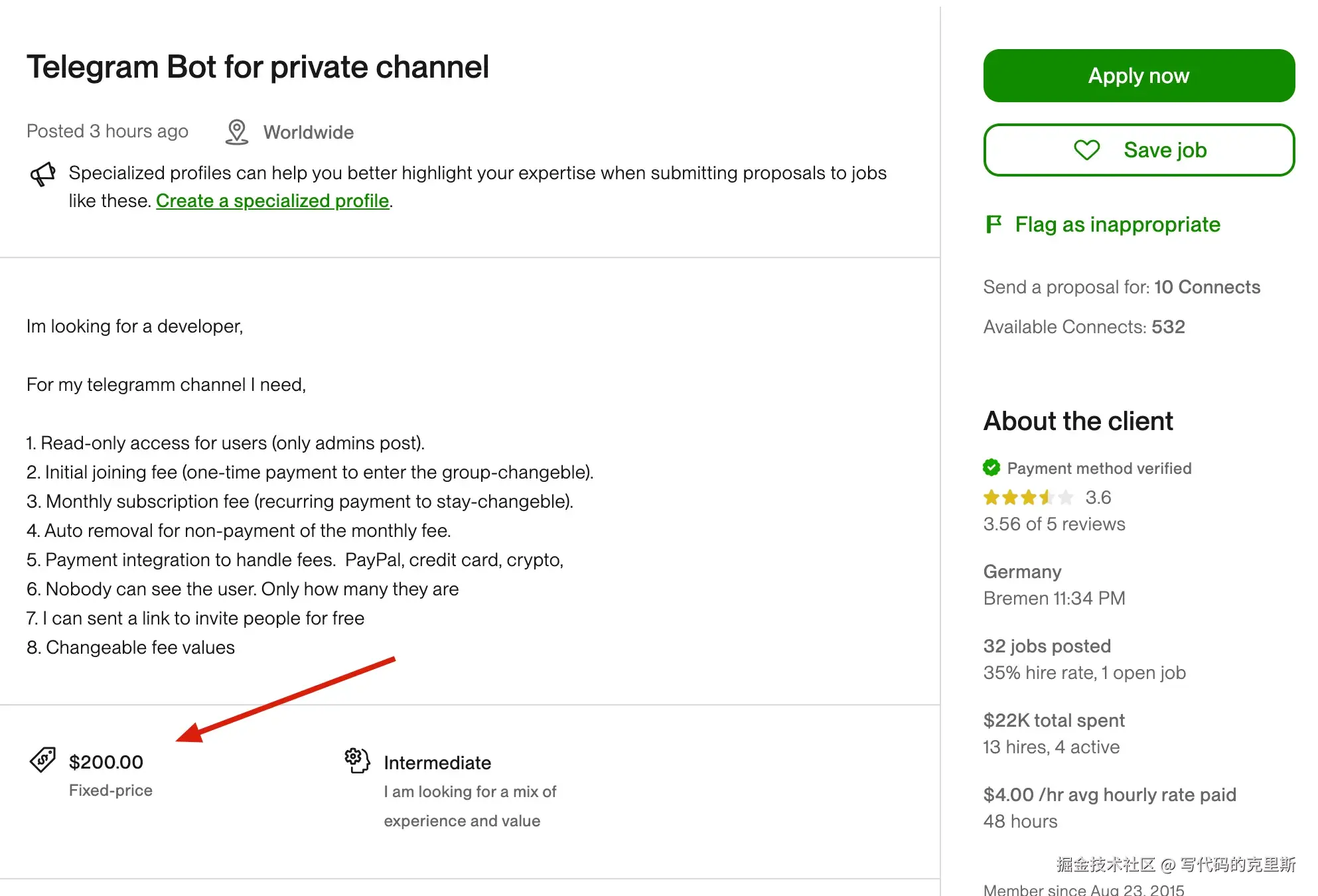Click the expertise head icon beside Intermediate
Screen dimensions: 1318x896
357,761
